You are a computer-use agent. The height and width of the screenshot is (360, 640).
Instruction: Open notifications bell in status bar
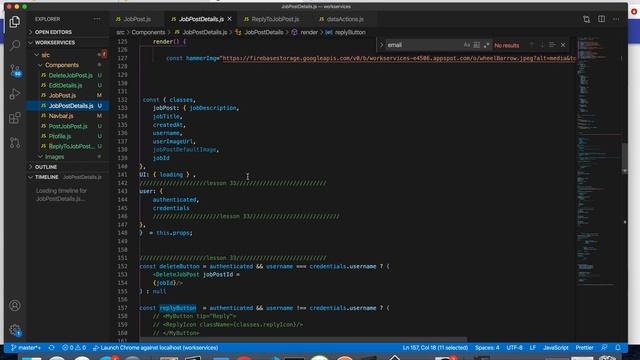click(618, 348)
